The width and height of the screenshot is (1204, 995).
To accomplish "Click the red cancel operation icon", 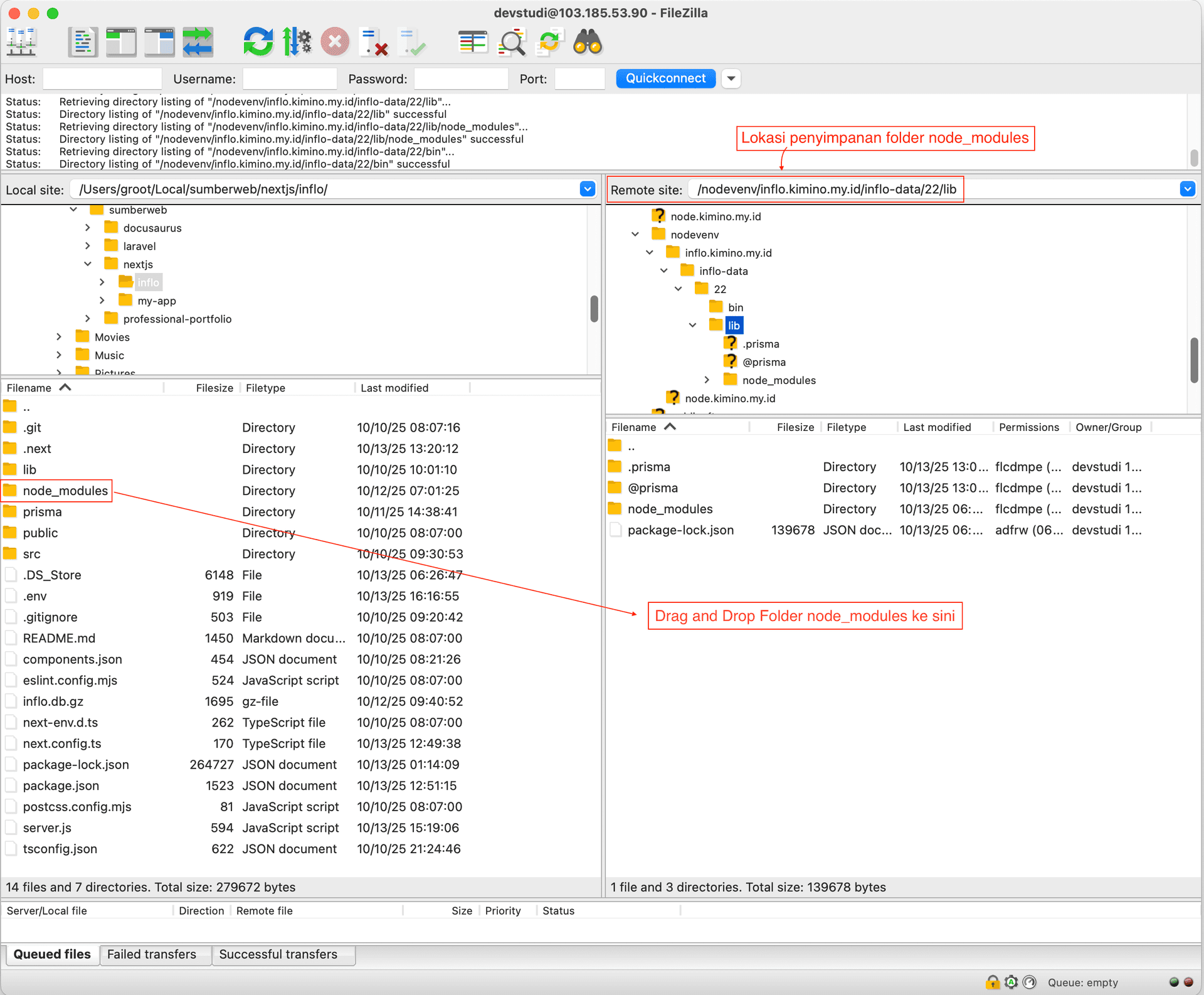I will 335,43.
